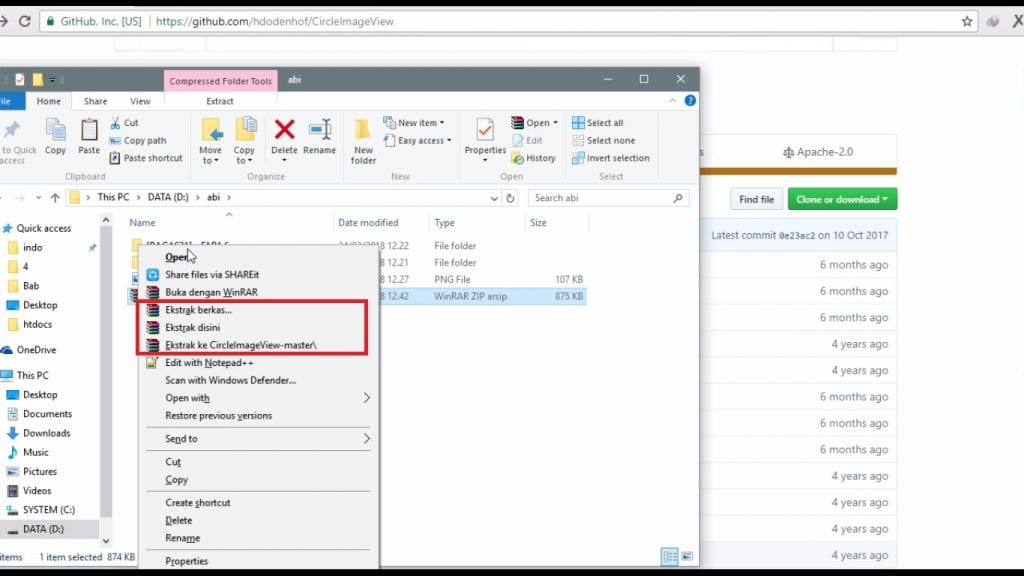
Task: Expand the address bar history dropdown
Action: pos(494,198)
